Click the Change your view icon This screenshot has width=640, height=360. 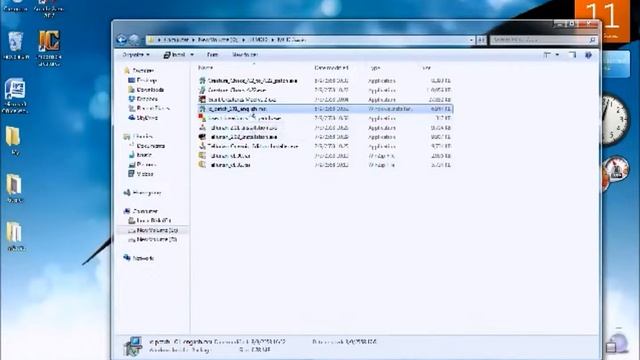click(x=547, y=55)
